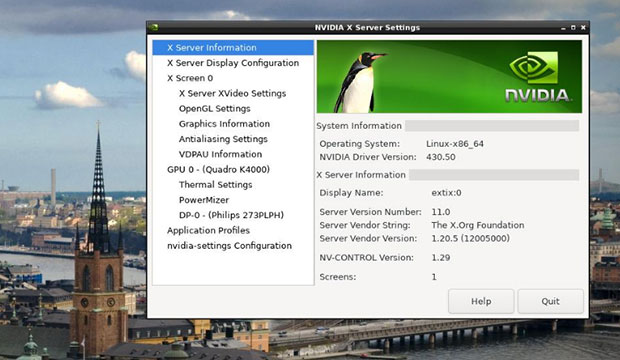Screen dimensions: 620x360
Task: Click the display name value extix:0
Action: coord(446,193)
